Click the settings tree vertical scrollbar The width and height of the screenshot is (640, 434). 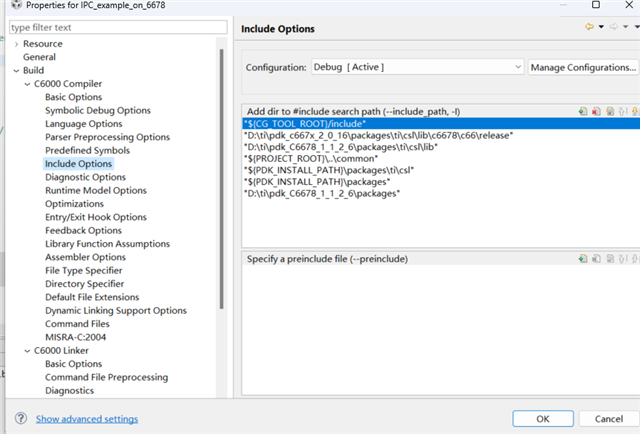point(222,179)
